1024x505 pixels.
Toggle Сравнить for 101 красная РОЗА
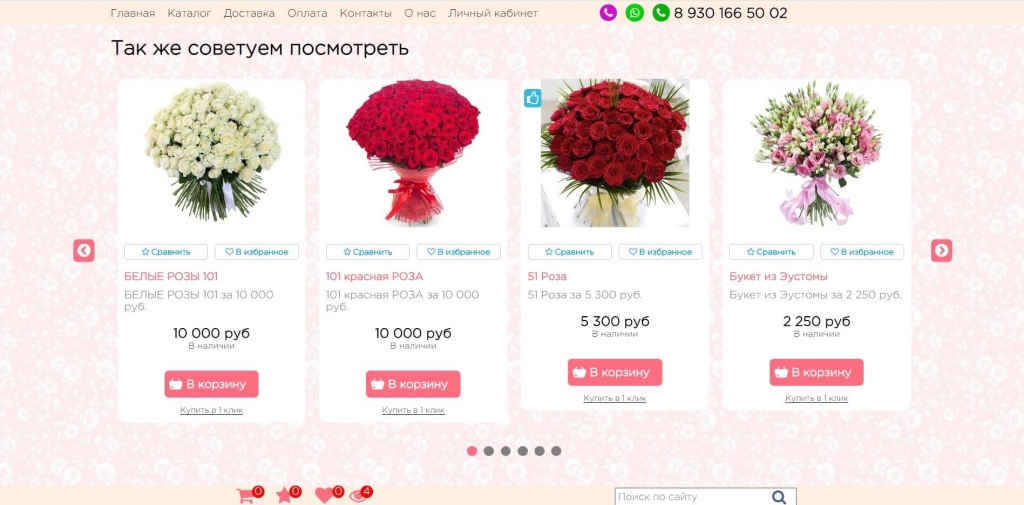[x=368, y=252]
